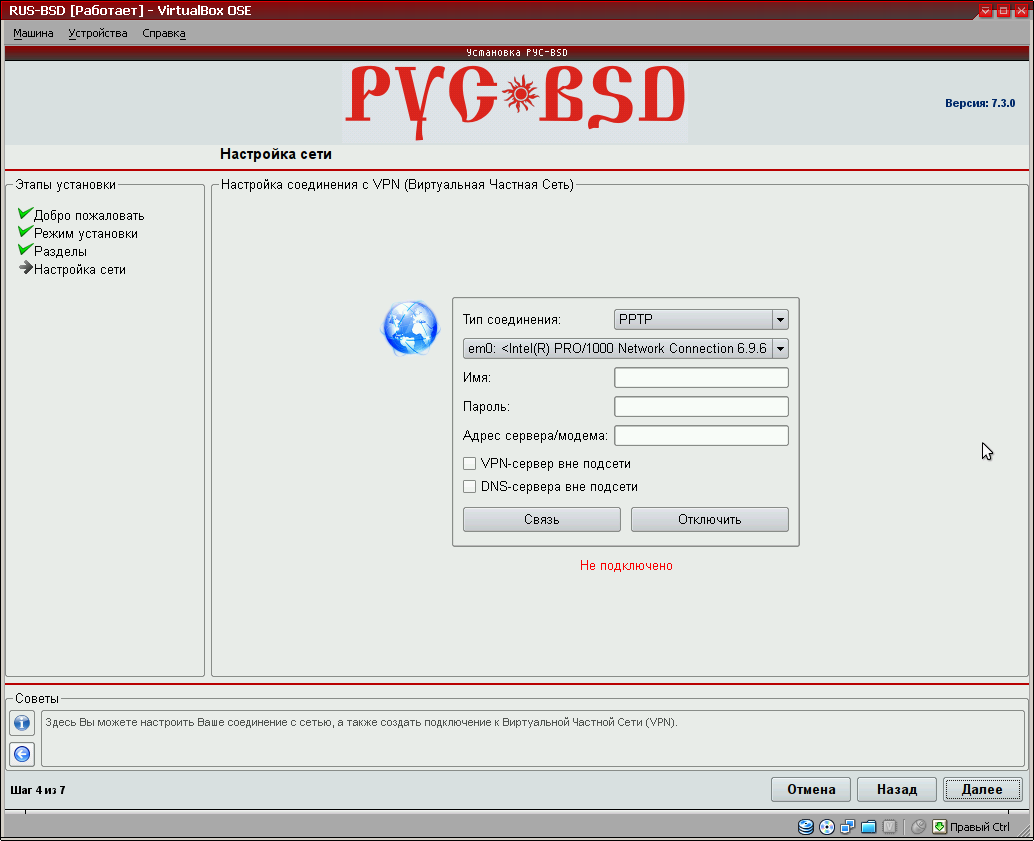The width and height of the screenshot is (1034, 841).
Task: Click the Связь connect button
Action: [x=541, y=519]
